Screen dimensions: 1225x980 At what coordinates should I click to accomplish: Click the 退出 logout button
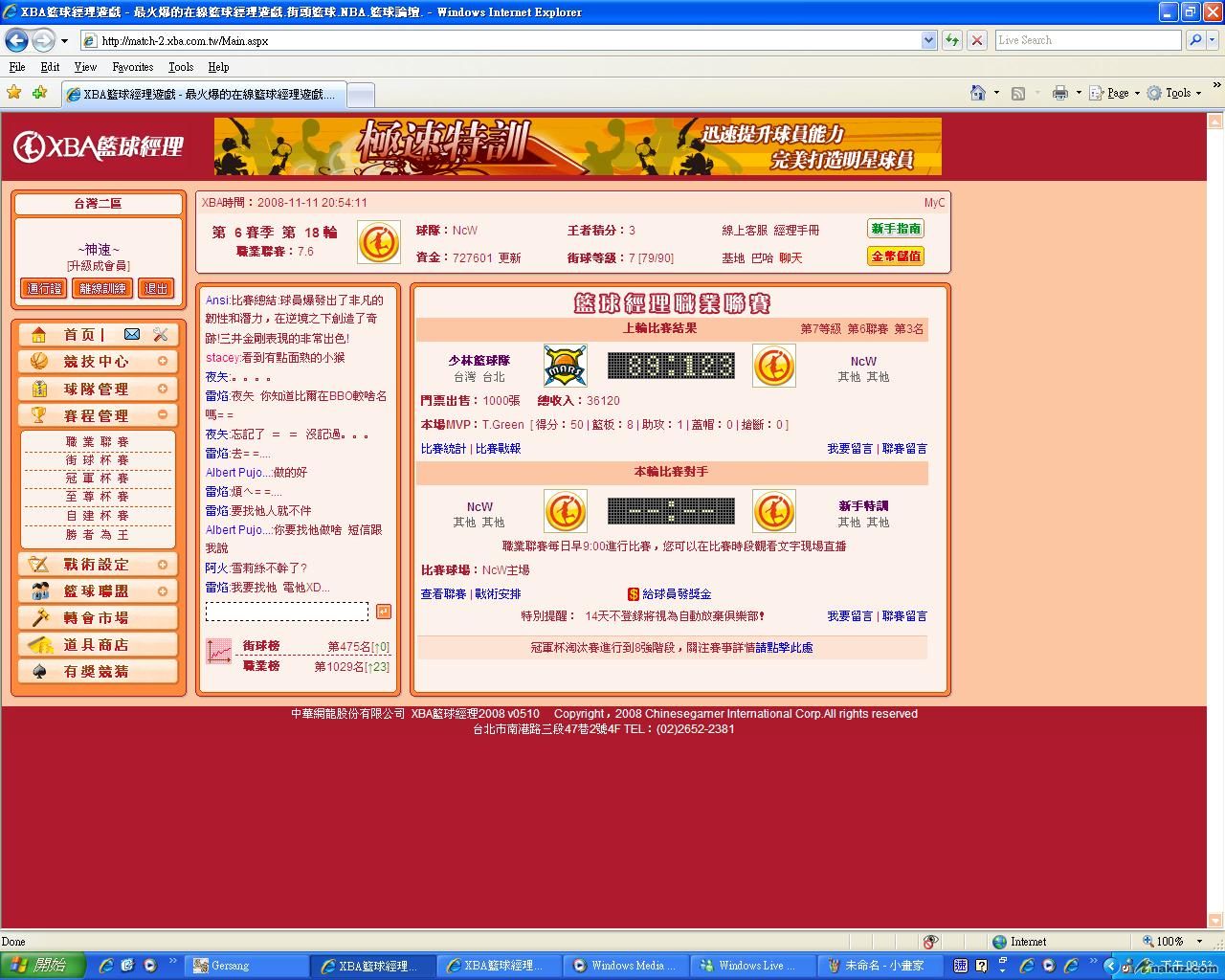pos(155,288)
